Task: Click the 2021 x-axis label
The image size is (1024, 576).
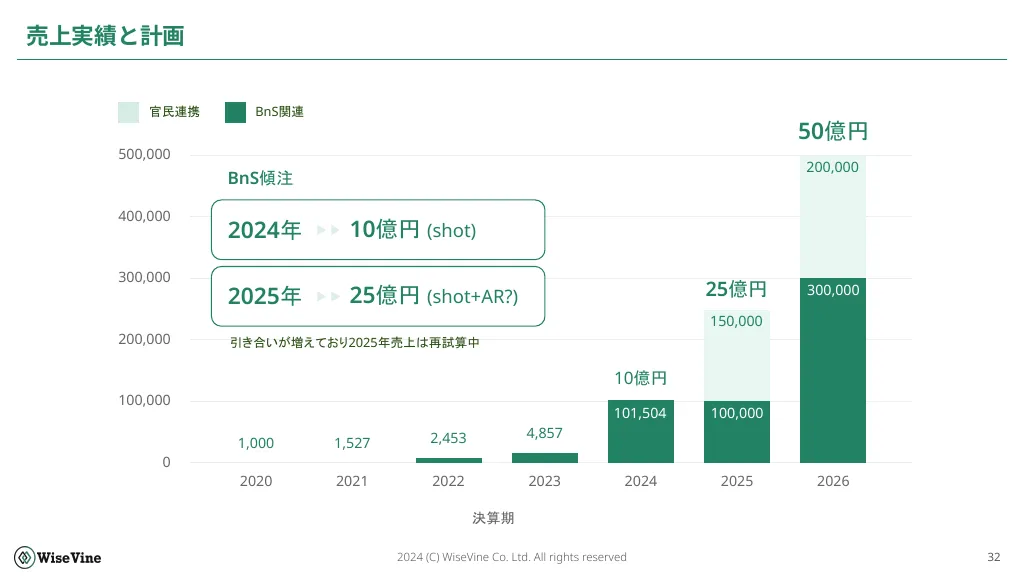Action: click(x=352, y=481)
